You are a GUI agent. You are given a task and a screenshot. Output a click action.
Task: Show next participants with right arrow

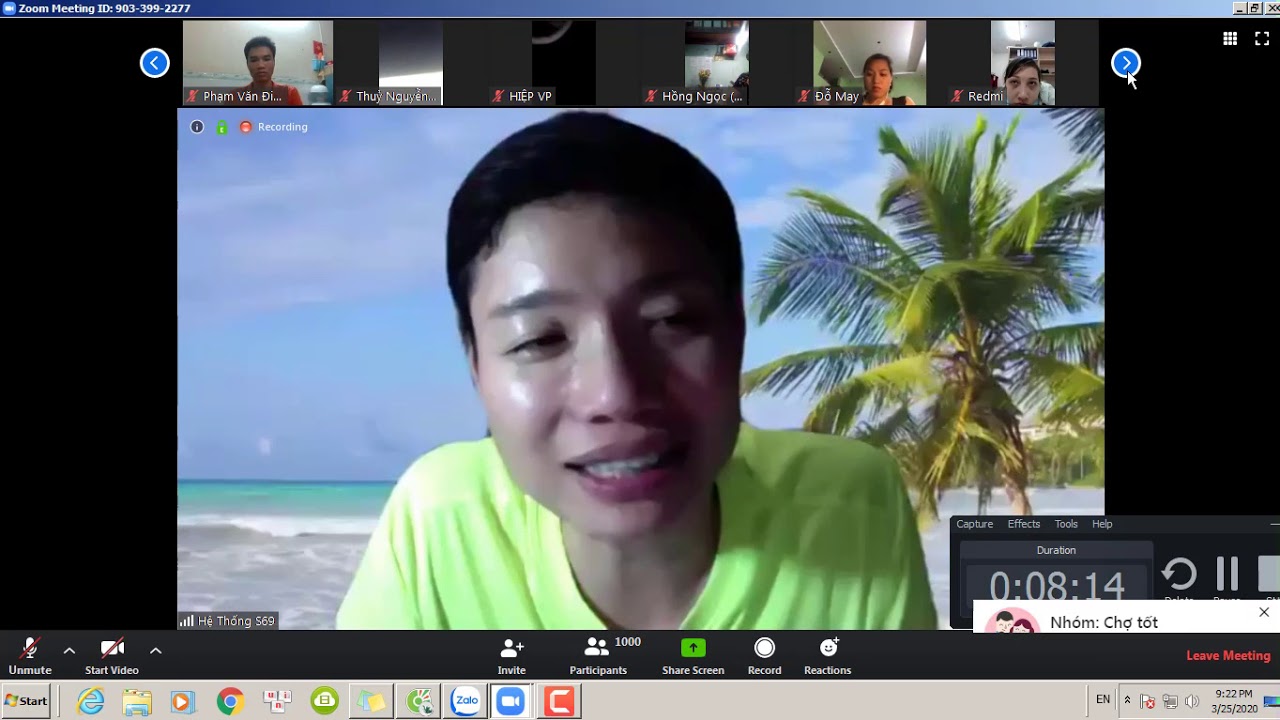coord(1126,63)
